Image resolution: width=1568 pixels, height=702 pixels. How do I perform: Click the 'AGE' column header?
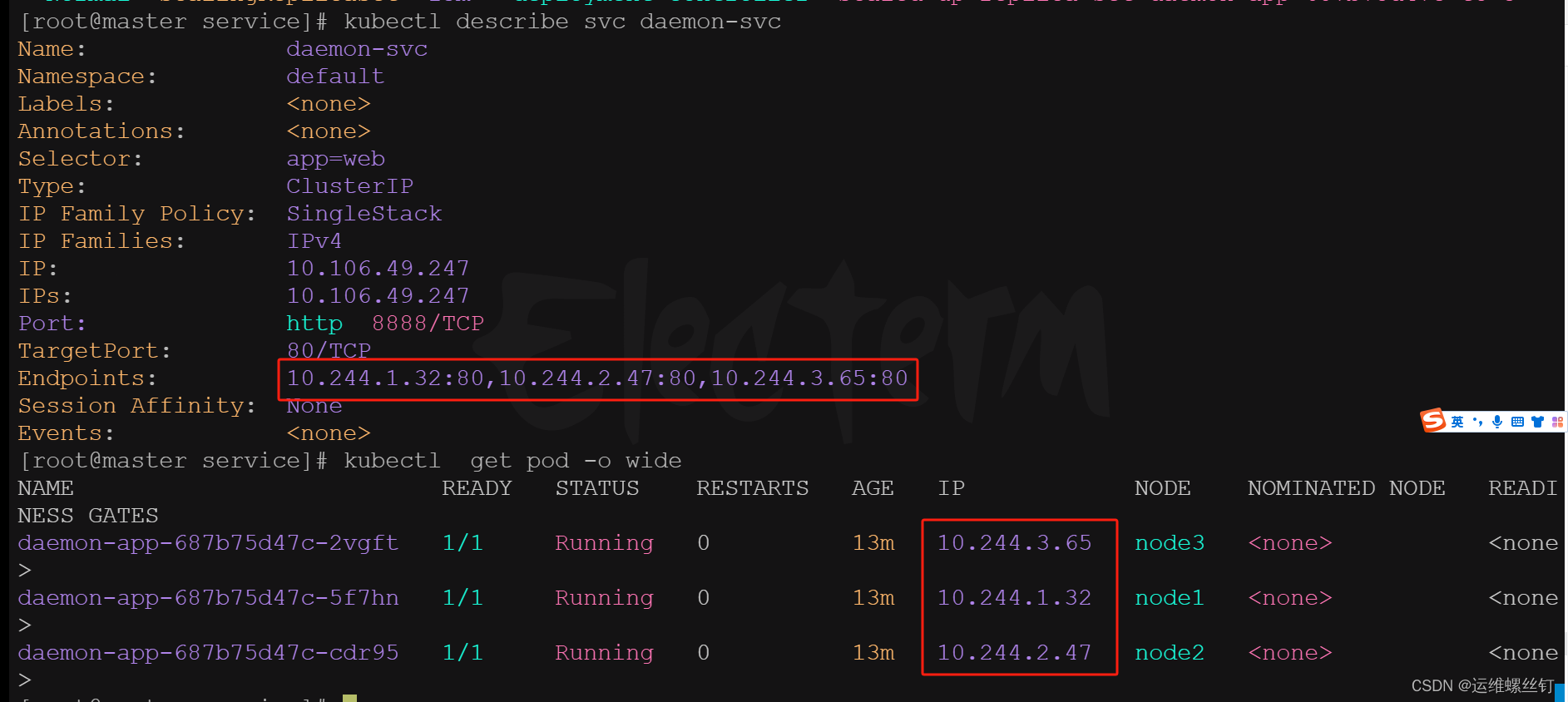[x=873, y=488]
